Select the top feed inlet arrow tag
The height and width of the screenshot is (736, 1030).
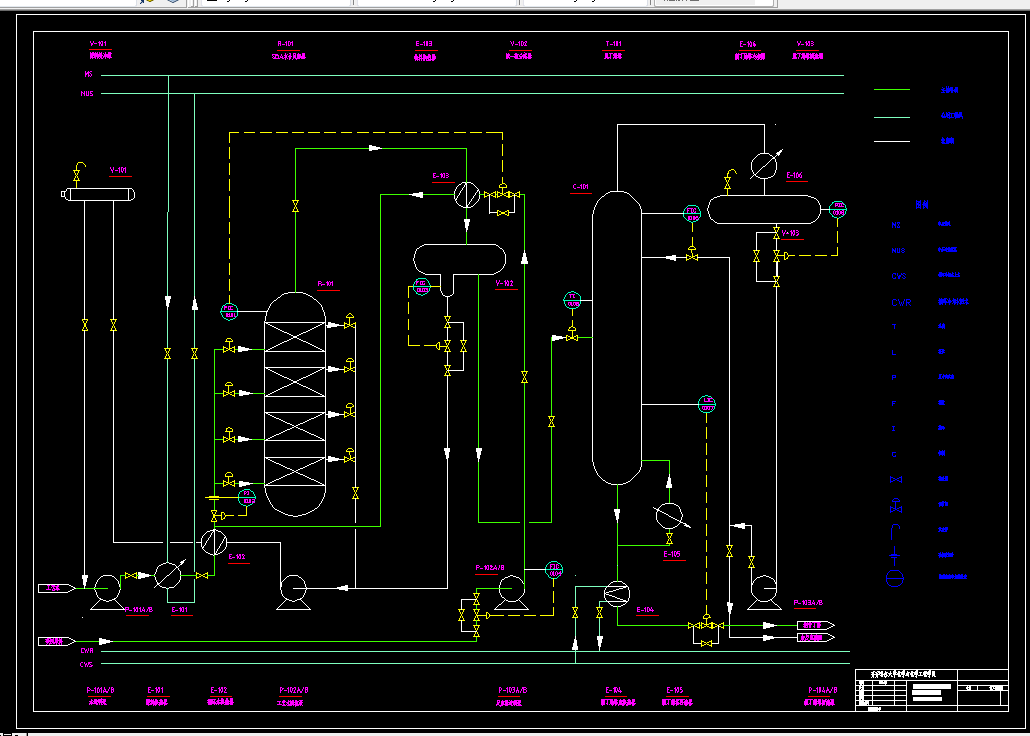tap(56, 588)
